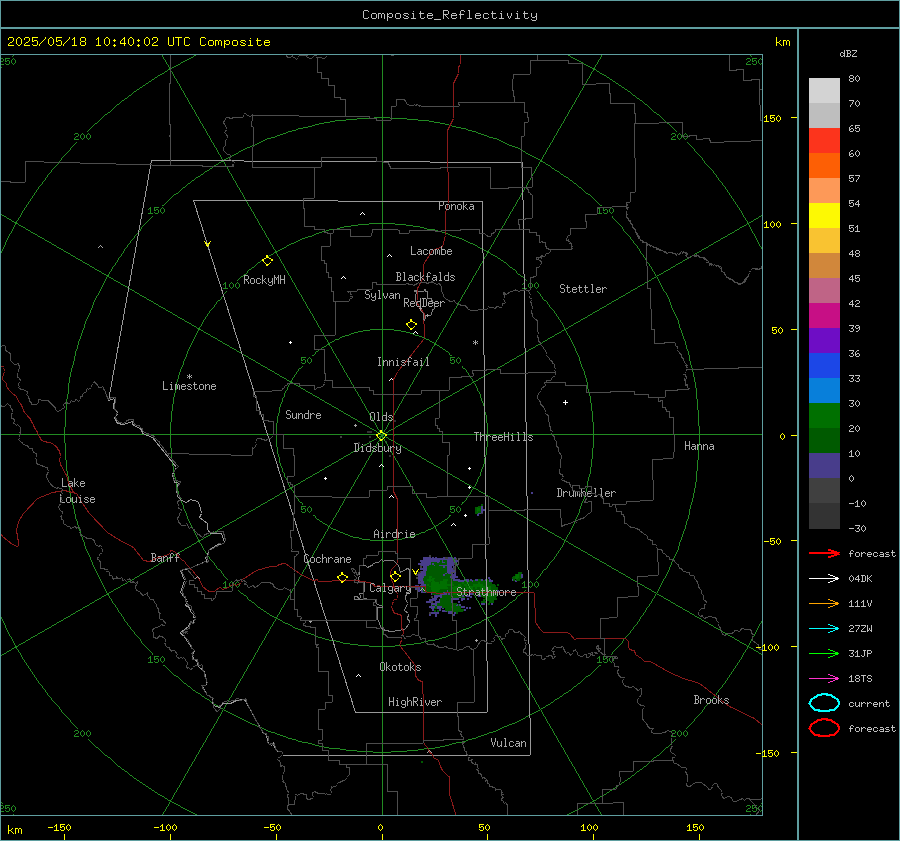Viewport: 900px width, 841px height.
Task: Click the cyan 27ZW arrow in the legend
Action: coord(824,629)
